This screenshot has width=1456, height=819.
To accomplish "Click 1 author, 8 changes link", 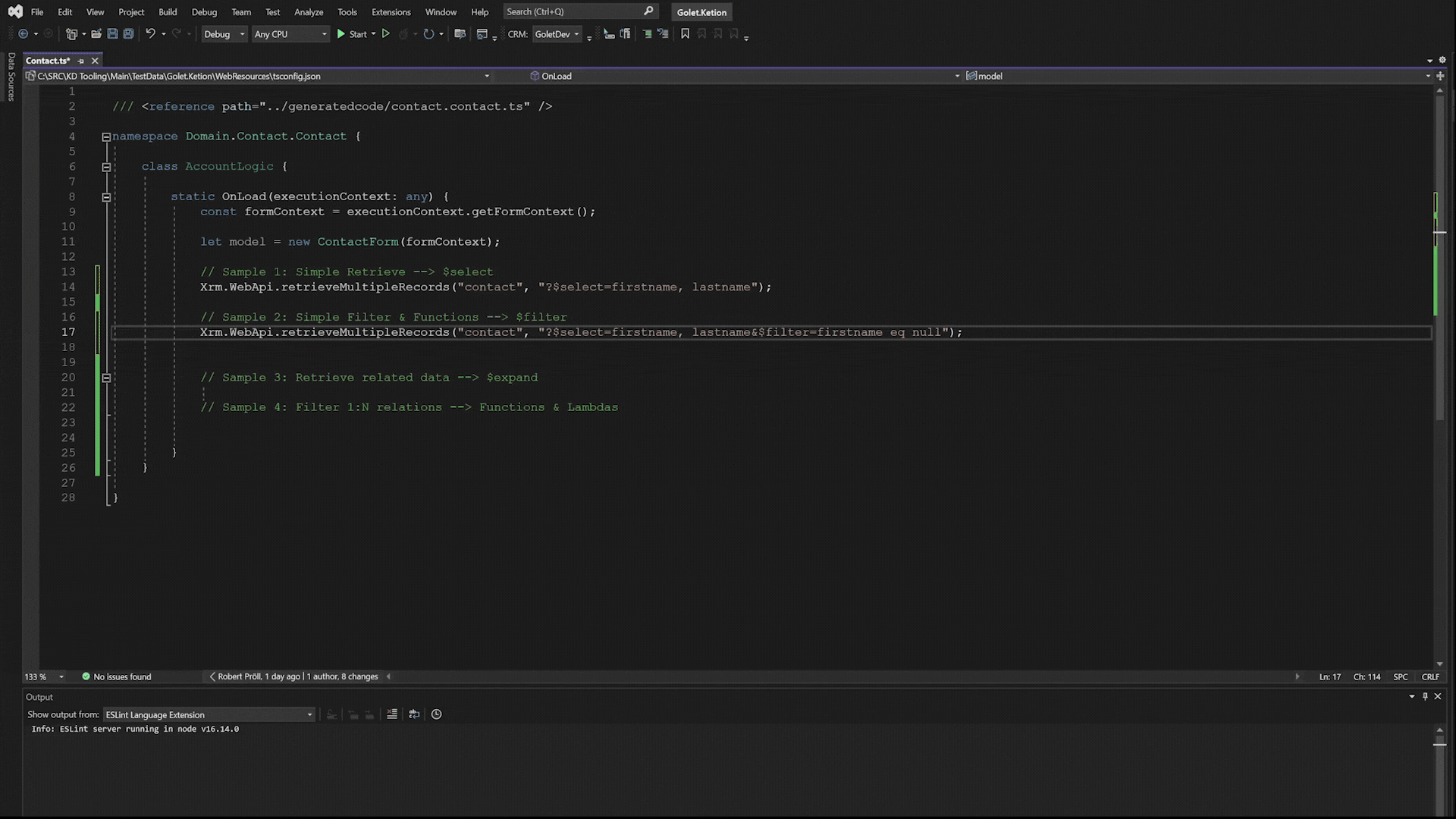I will 342,676.
